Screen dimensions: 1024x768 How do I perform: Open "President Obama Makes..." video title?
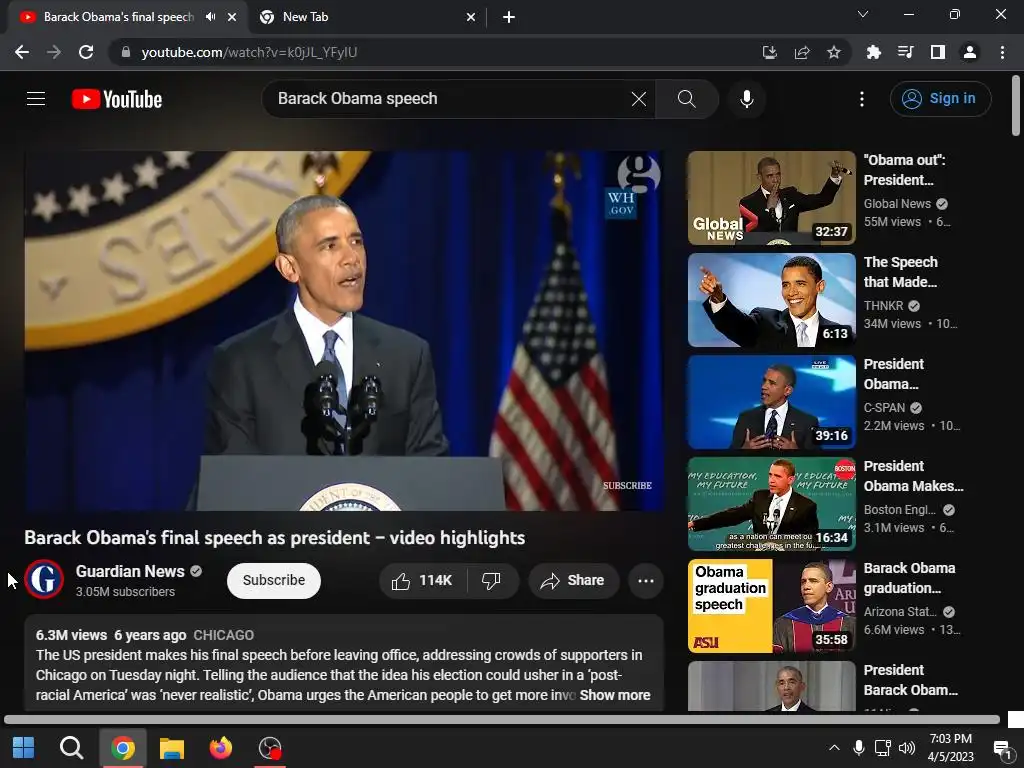pyautogui.click(x=913, y=476)
